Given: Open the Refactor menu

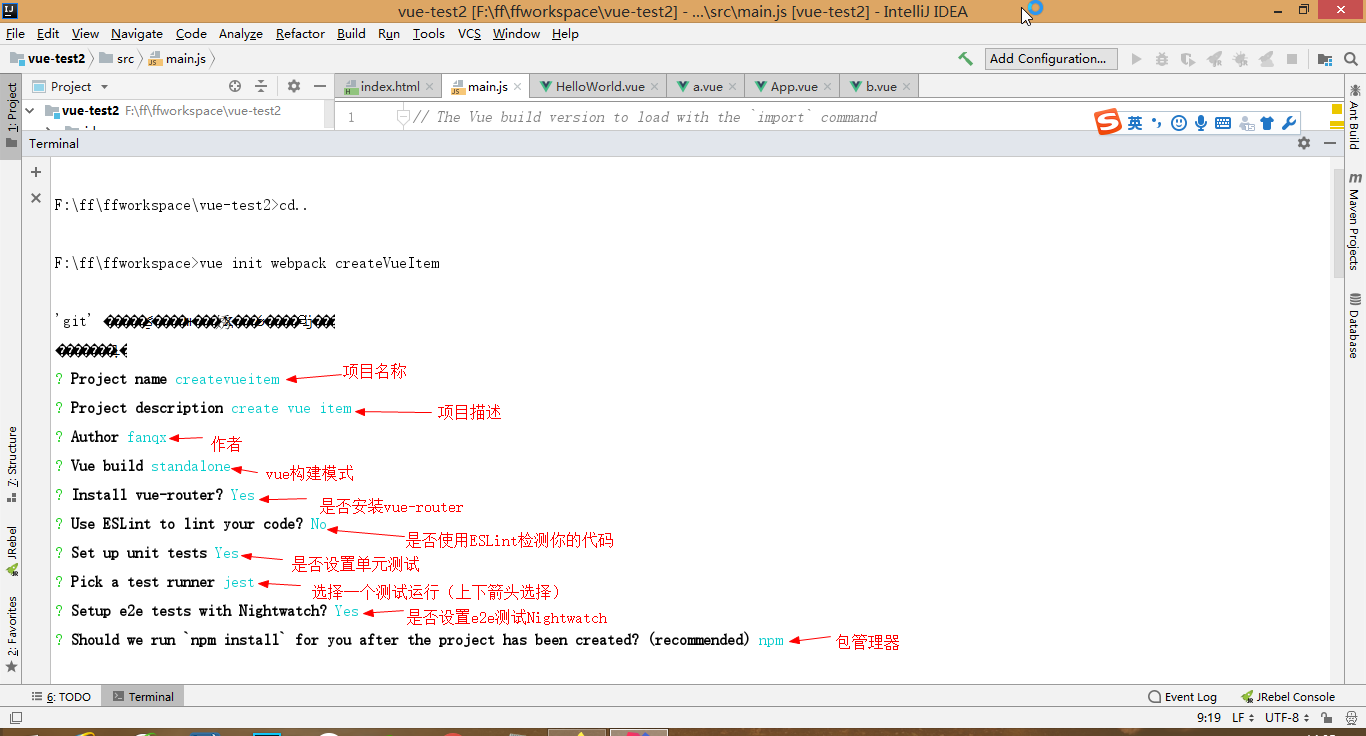Looking at the screenshot, I should click(x=300, y=34).
